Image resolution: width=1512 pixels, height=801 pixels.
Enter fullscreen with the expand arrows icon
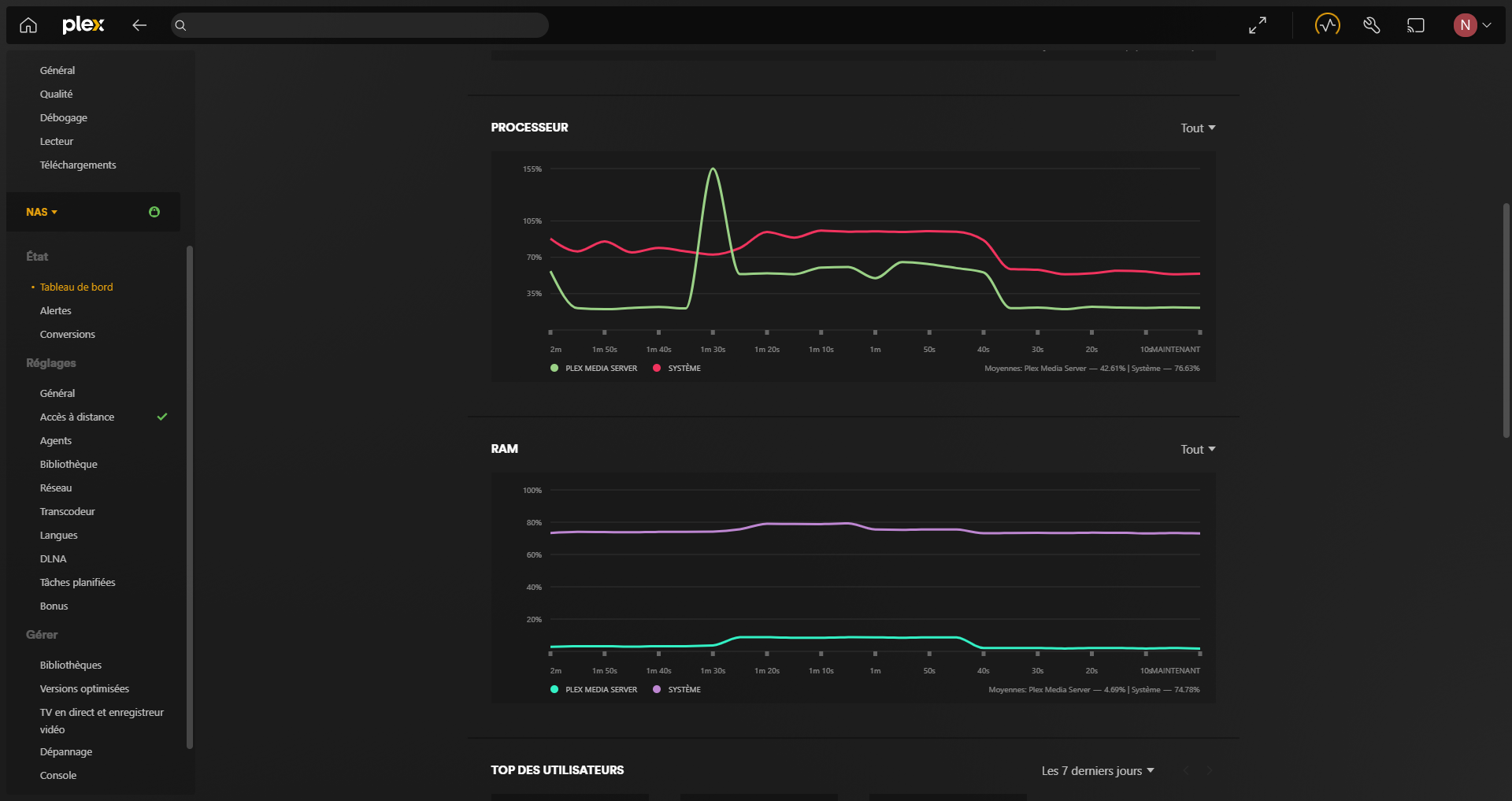1258,25
